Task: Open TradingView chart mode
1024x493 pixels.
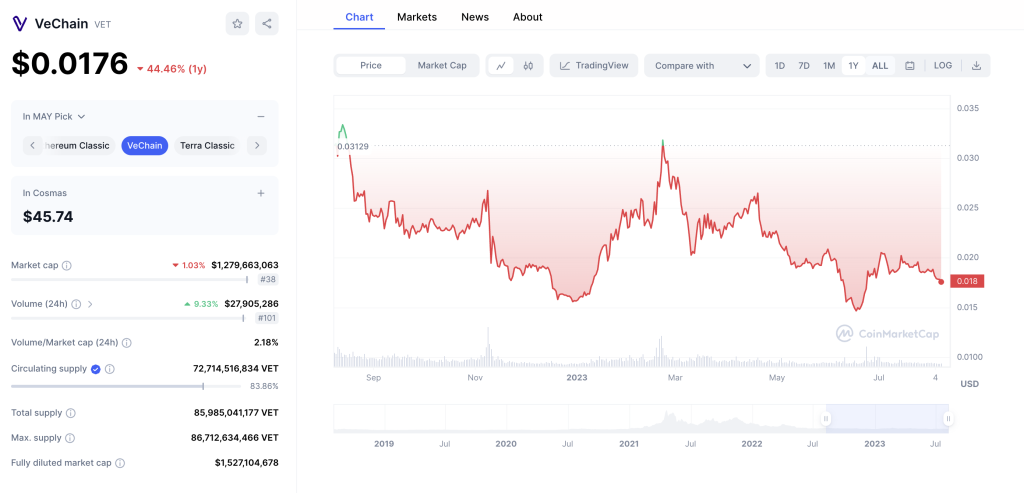Action: pos(594,65)
